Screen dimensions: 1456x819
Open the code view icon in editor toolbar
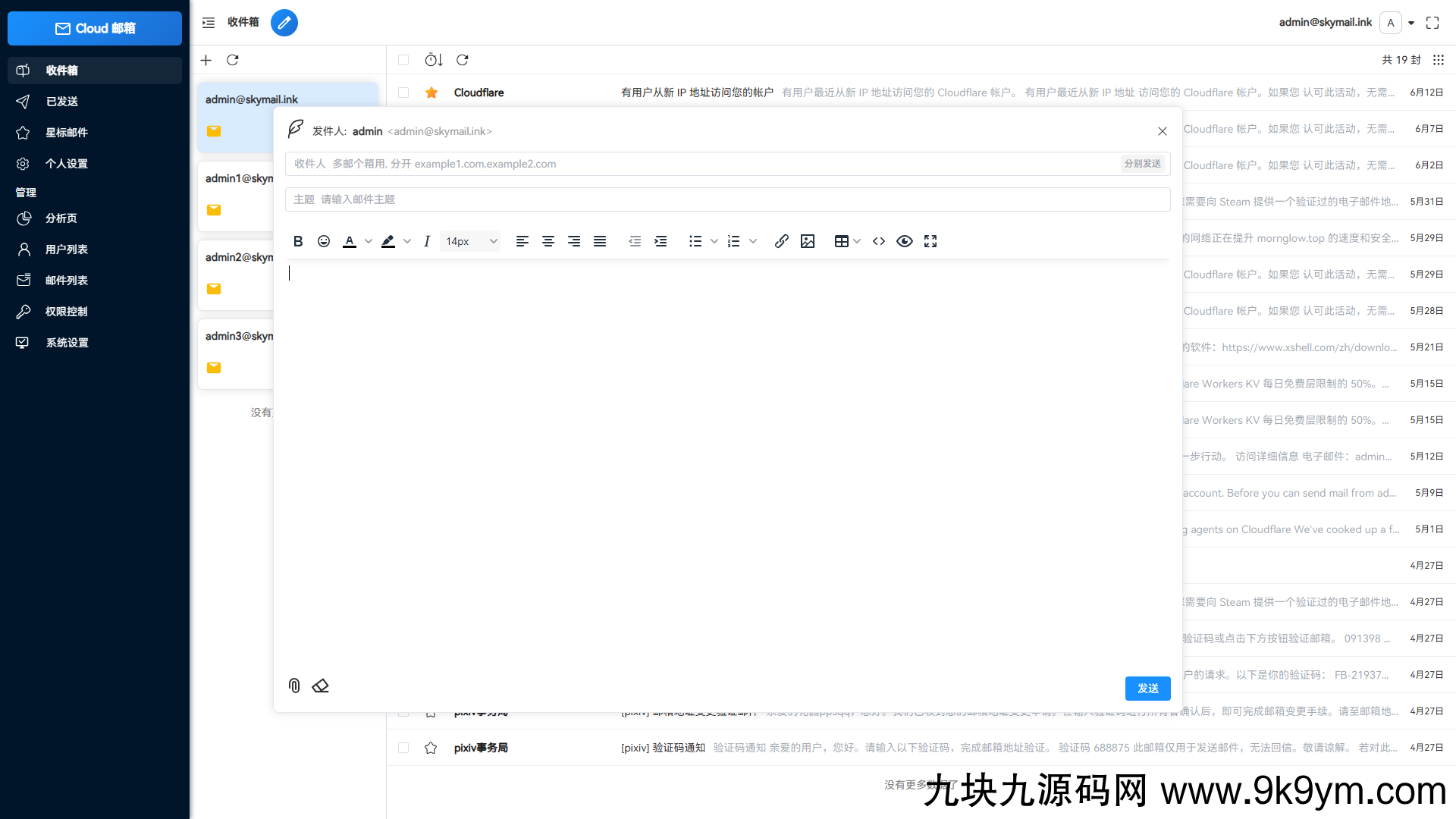(878, 241)
